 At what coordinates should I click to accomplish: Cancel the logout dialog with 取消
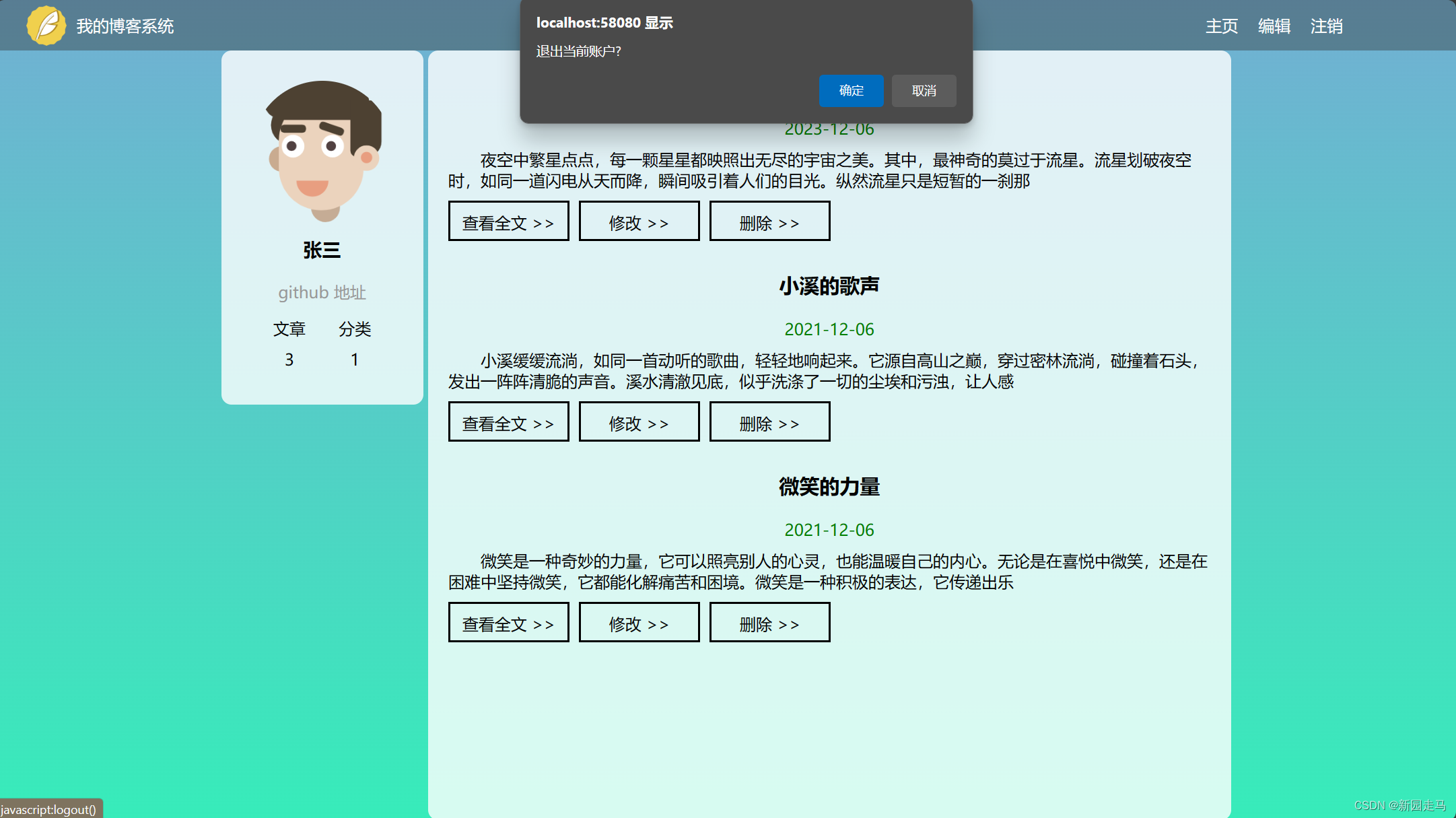[x=924, y=91]
